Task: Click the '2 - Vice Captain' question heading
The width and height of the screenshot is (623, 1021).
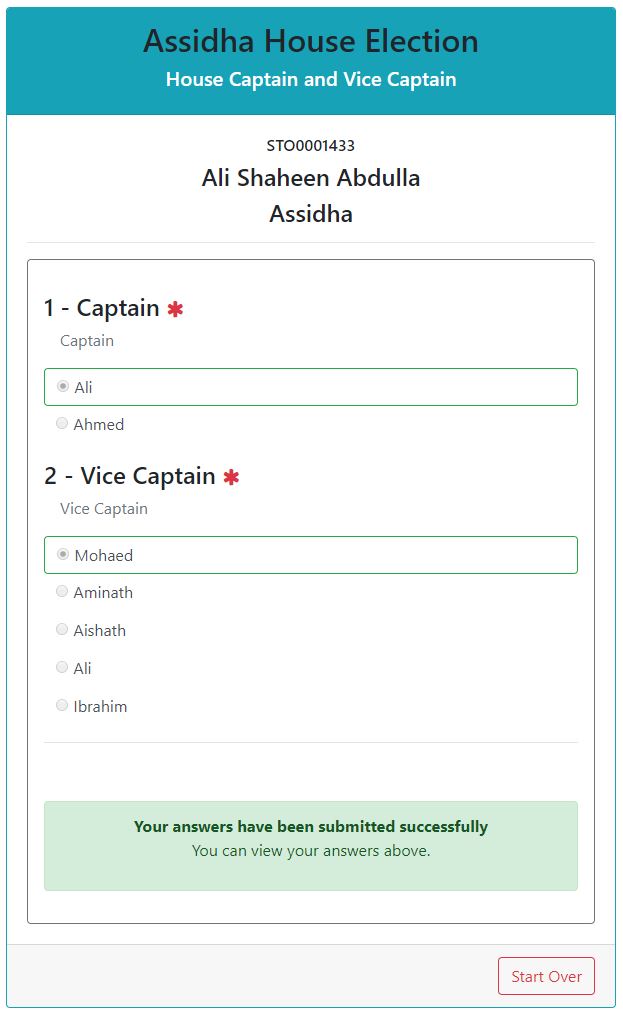Action: click(130, 476)
